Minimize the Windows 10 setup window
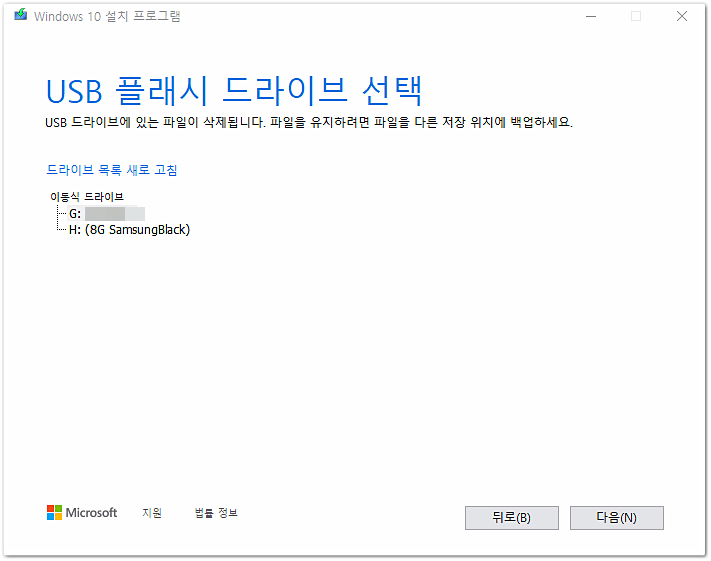 point(591,16)
